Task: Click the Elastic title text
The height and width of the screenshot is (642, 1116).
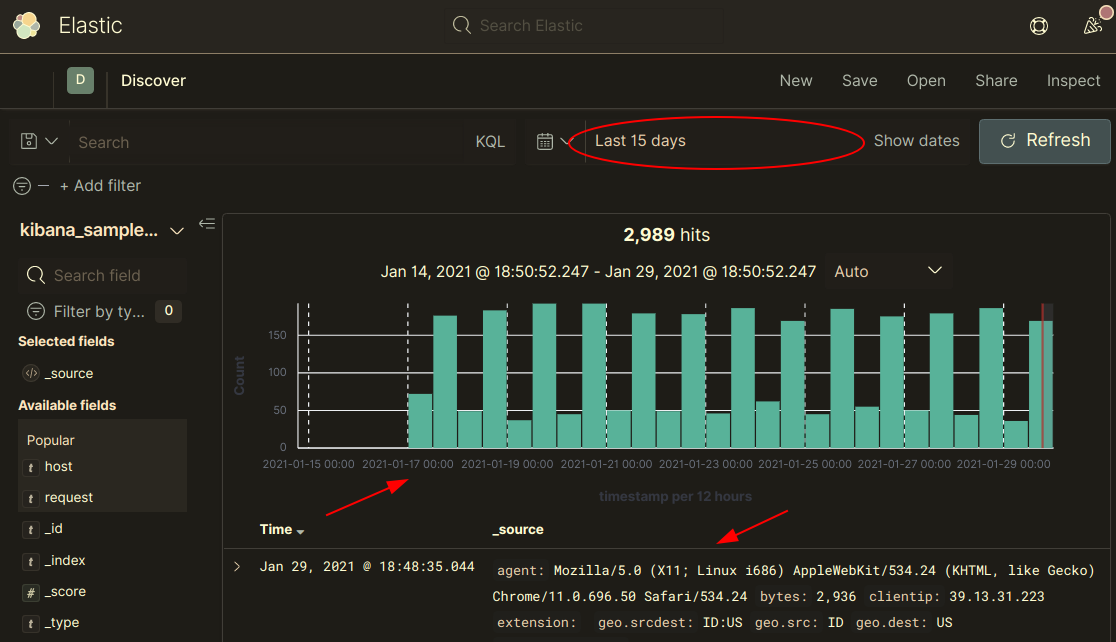Action: [90, 26]
